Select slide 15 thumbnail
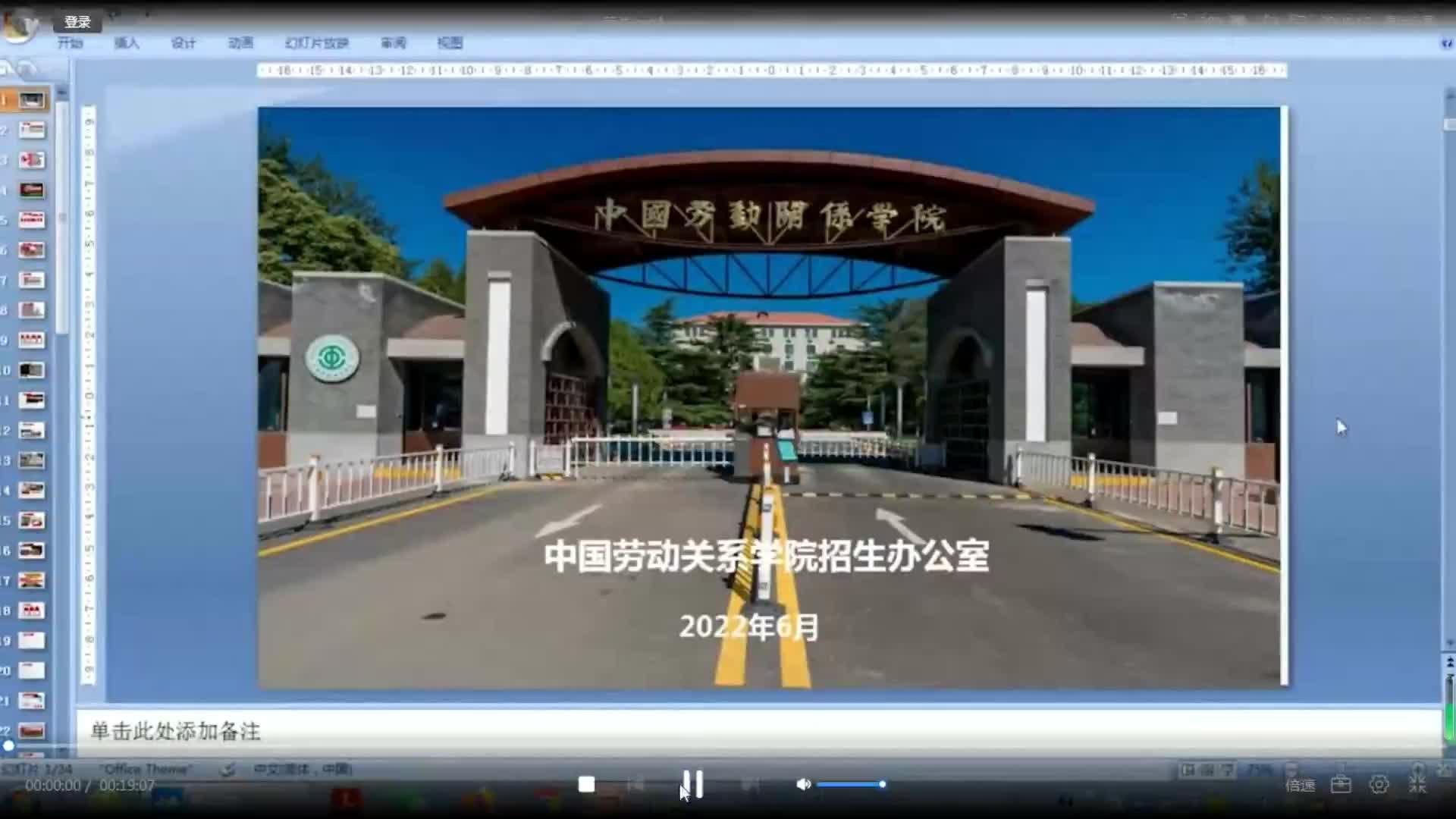 [32, 520]
